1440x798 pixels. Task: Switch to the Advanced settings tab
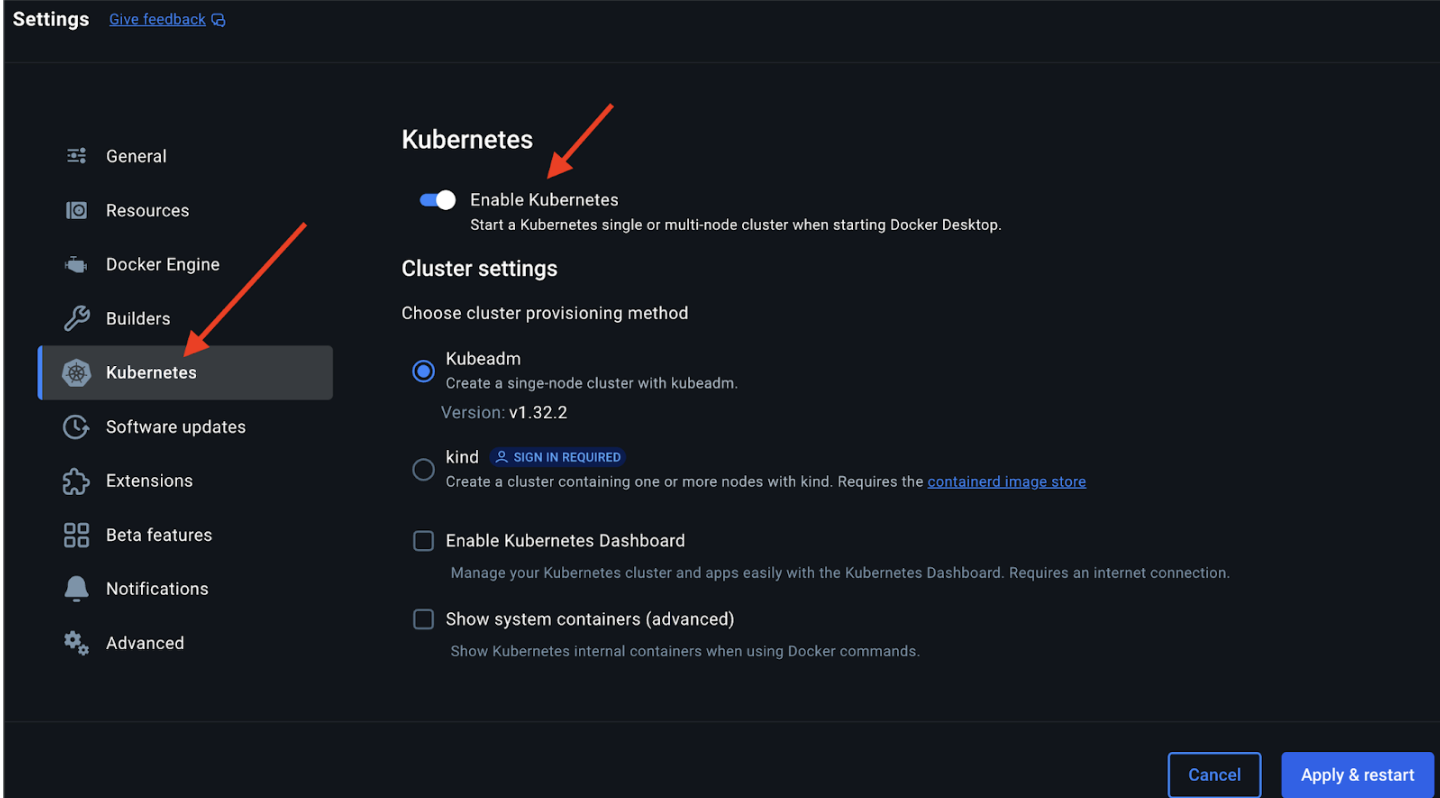click(x=145, y=643)
